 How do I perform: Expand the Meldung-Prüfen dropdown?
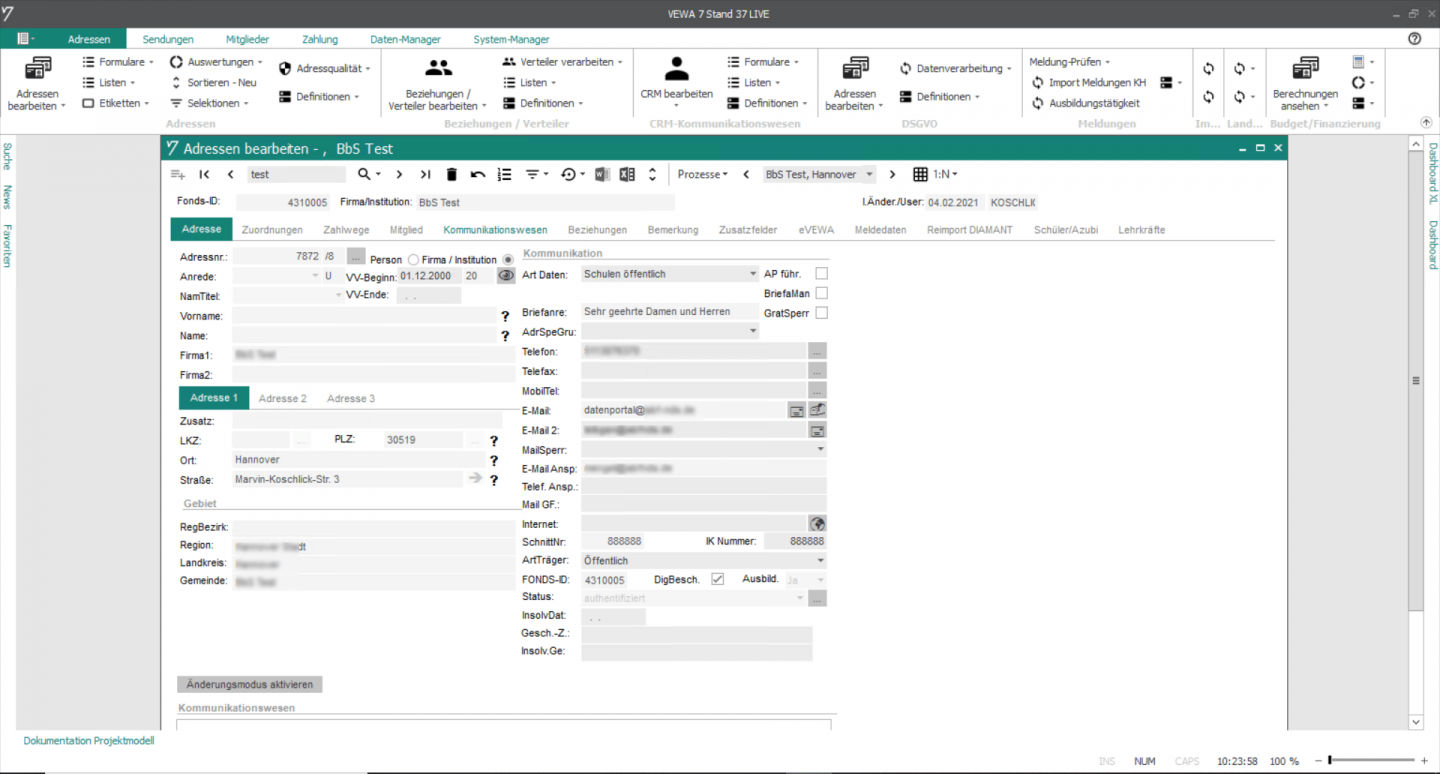pos(1070,62)
